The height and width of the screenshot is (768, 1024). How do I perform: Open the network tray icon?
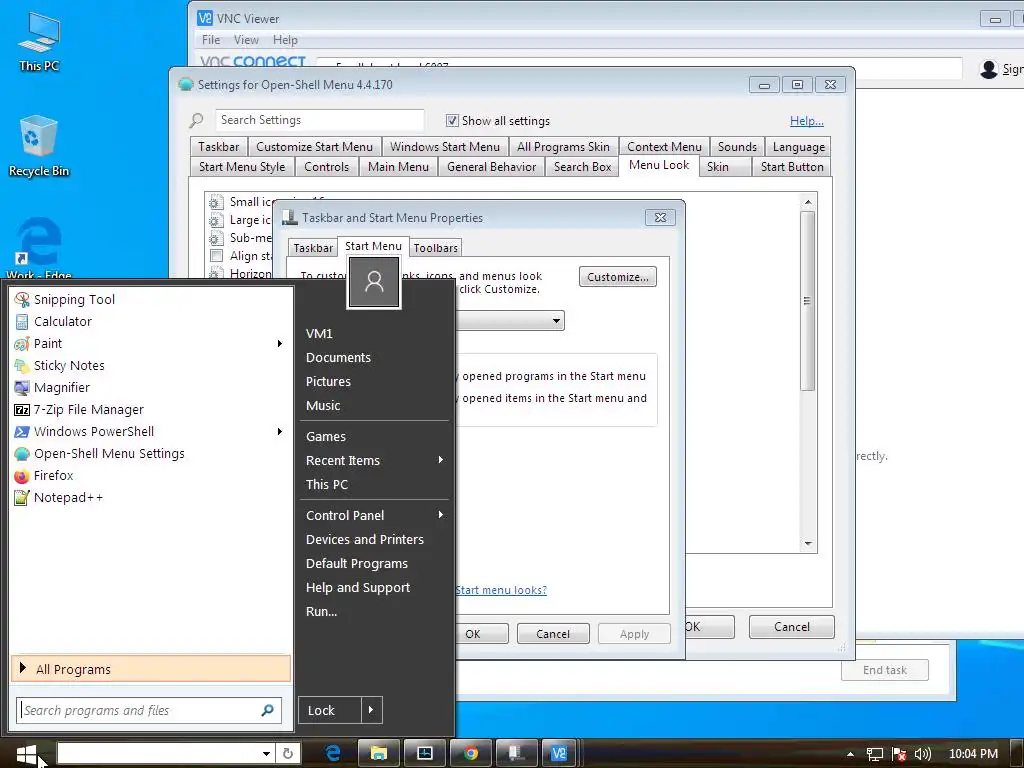coord(874,754)
